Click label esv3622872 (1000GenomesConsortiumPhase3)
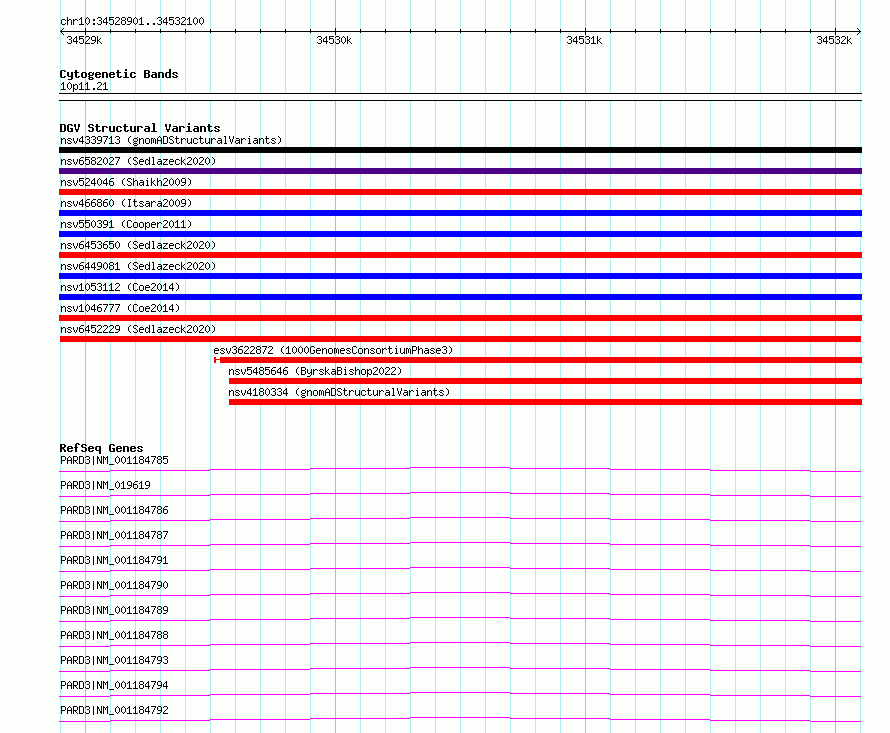 pyautogui.click(x=333, y=350)
